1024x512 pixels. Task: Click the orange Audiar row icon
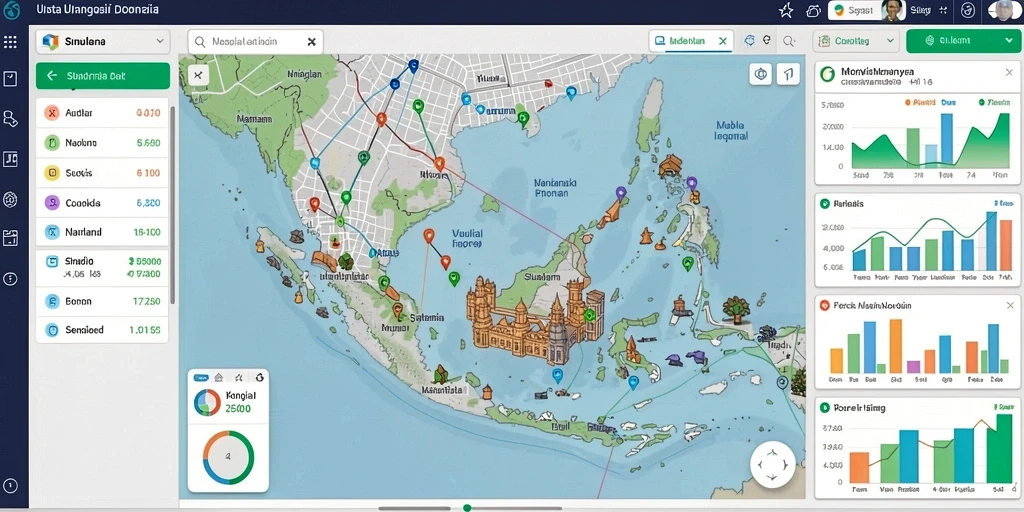[x=52, y=113]
